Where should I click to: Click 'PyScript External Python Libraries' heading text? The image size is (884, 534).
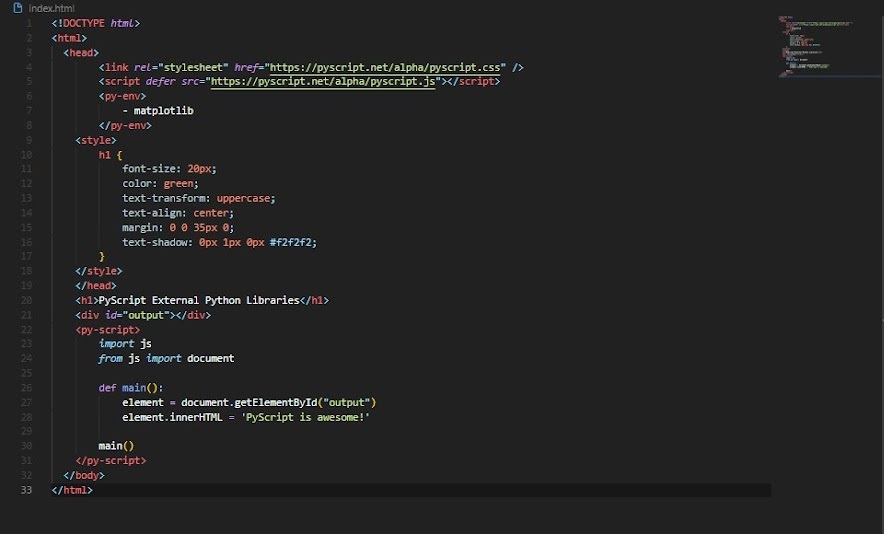point(199,300)
